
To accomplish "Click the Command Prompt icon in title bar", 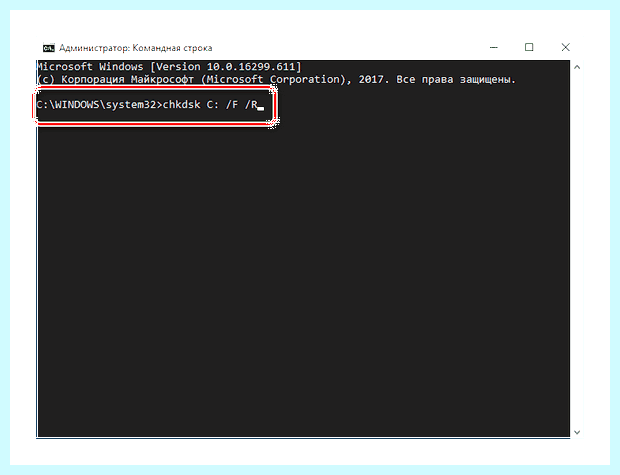I will (x=49, y=48).
